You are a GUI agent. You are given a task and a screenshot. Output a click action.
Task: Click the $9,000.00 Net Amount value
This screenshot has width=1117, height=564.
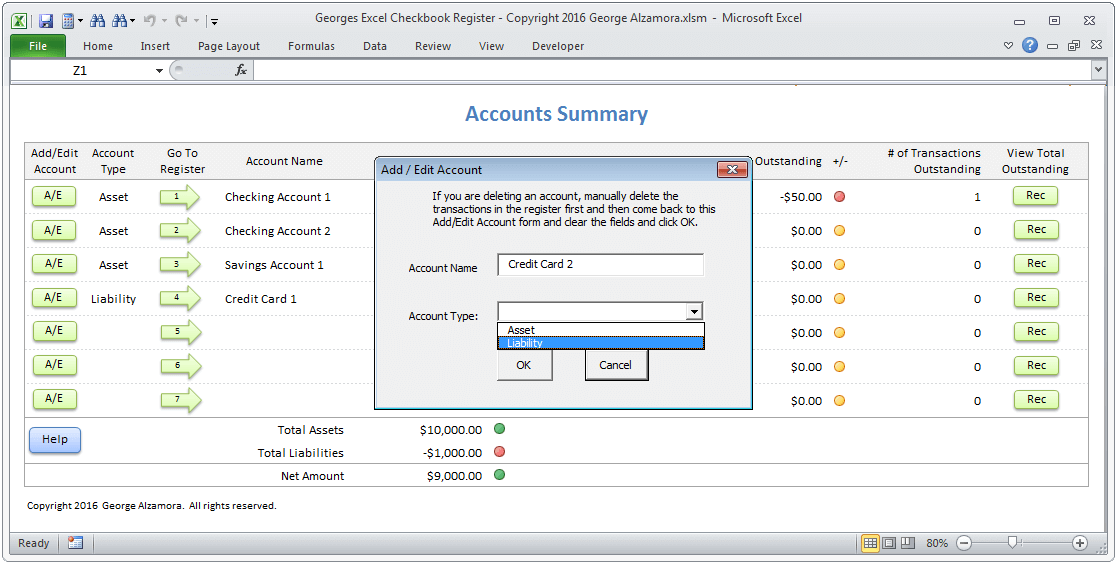click(454, 476)
